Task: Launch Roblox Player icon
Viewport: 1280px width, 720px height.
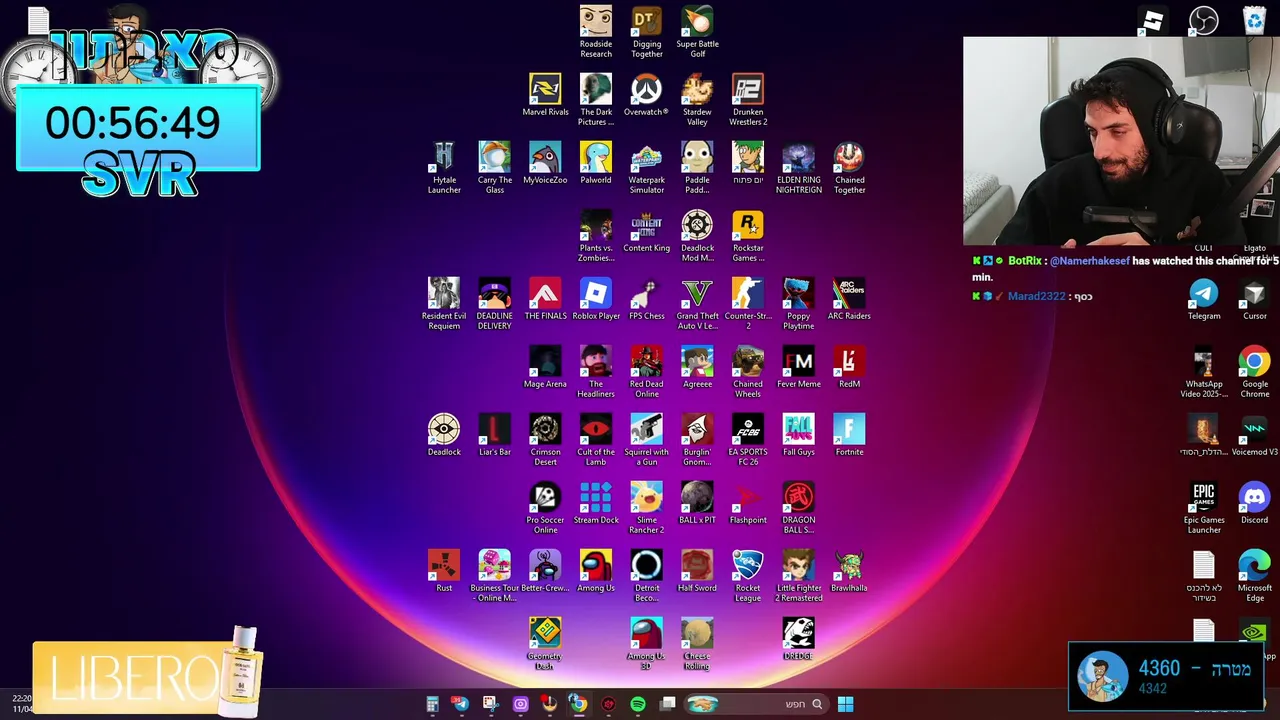Action: pos(596,299)
